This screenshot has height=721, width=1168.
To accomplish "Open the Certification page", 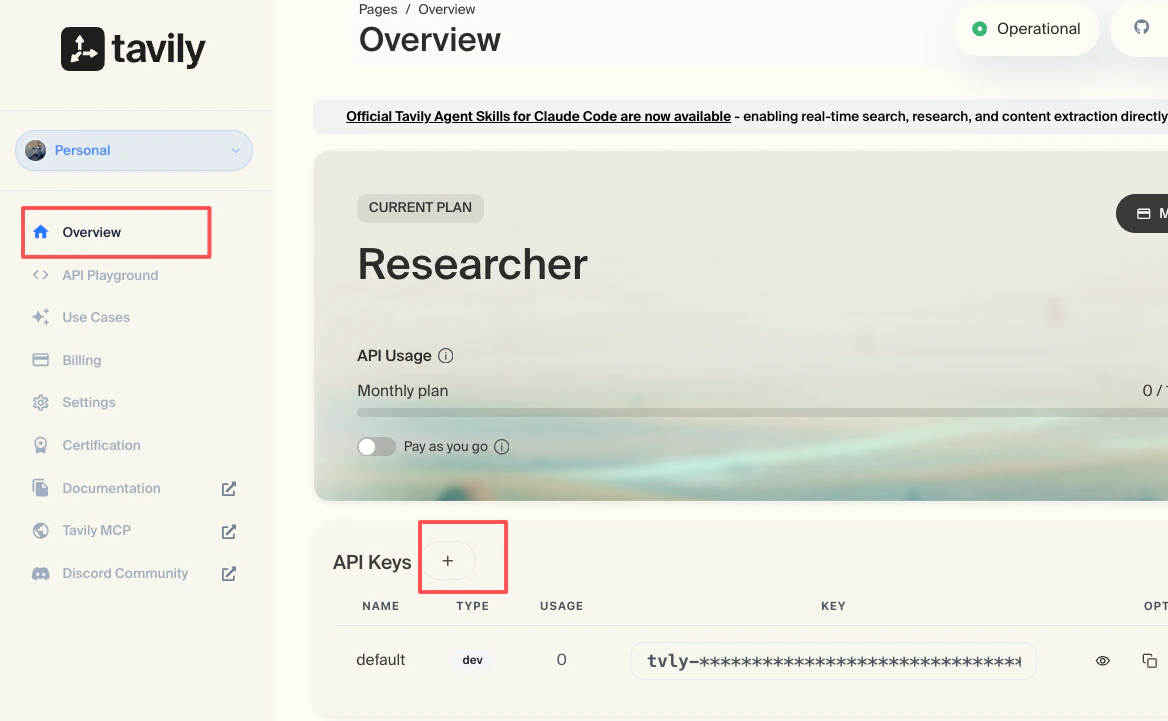I will [101, 445].
